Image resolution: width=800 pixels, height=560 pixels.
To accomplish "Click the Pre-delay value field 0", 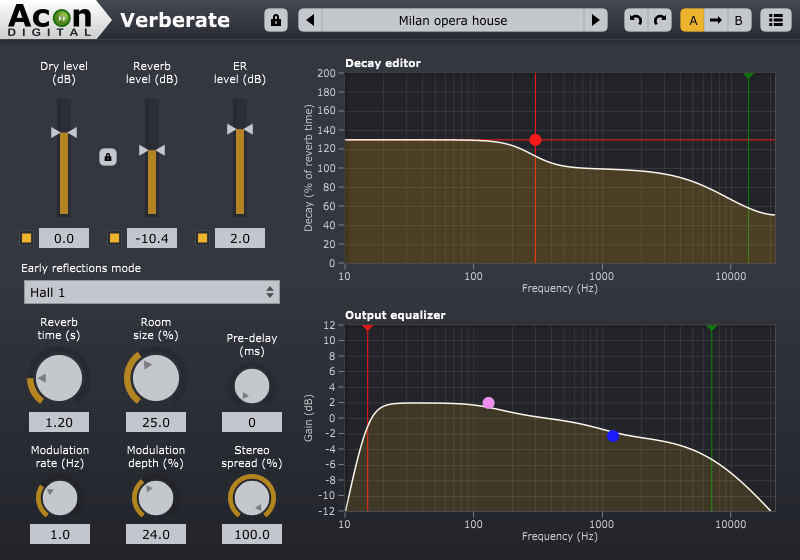I will (252, 422).
